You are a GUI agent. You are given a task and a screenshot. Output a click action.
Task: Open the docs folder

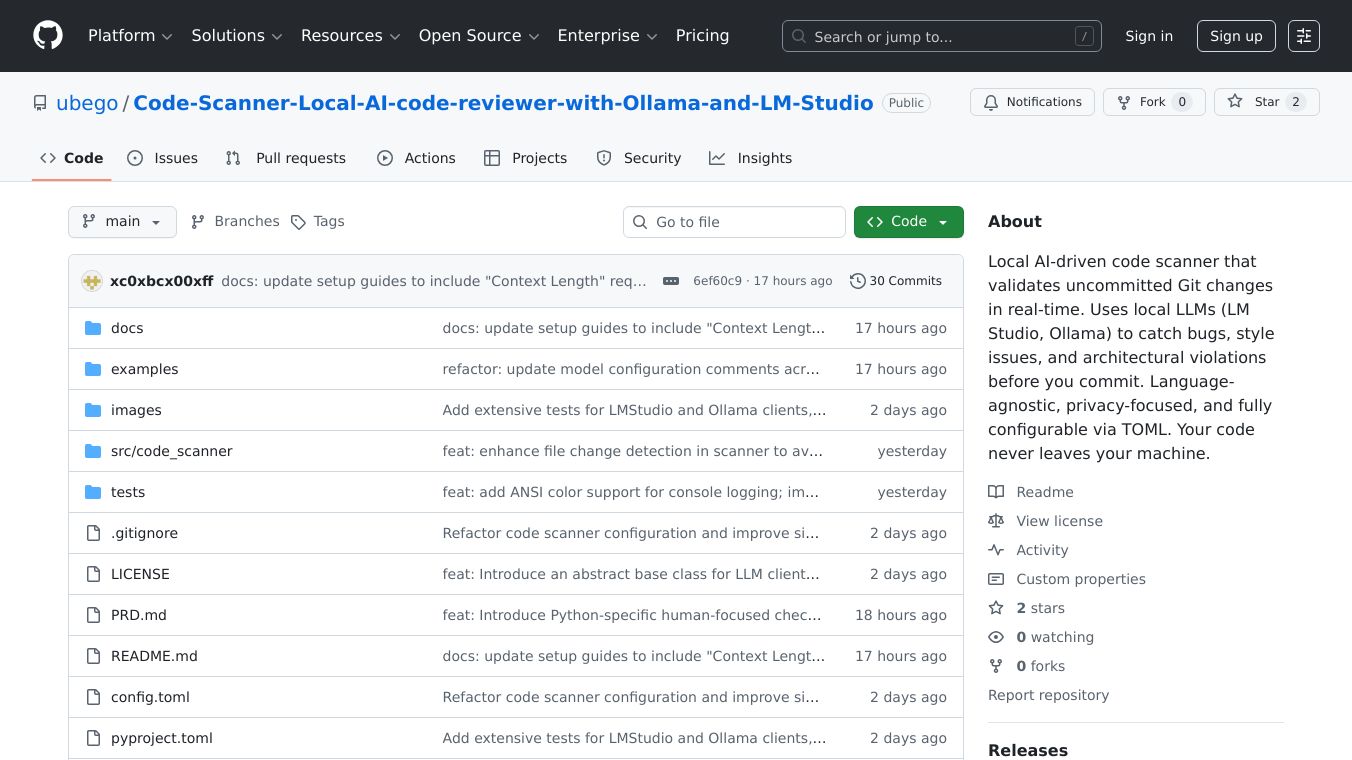127,328
